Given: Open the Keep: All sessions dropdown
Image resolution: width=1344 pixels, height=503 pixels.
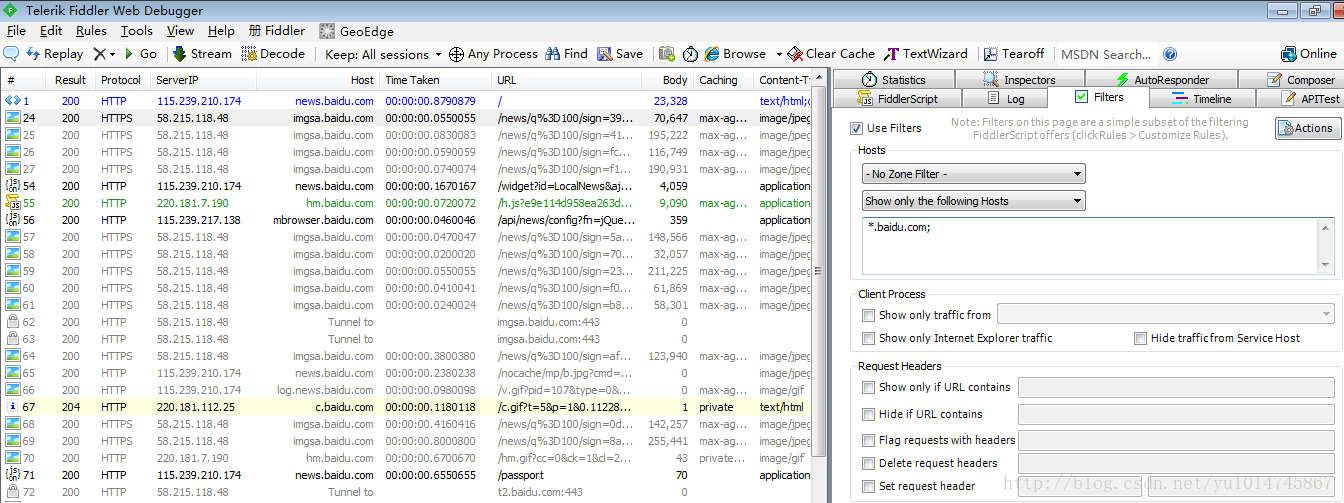Looking at the screenshot, I should click(384, 54).
